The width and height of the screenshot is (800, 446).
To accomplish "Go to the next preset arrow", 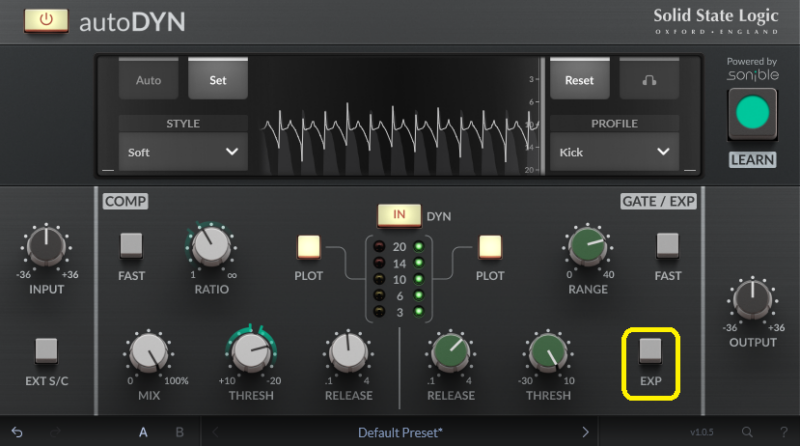I will [586, 432].
